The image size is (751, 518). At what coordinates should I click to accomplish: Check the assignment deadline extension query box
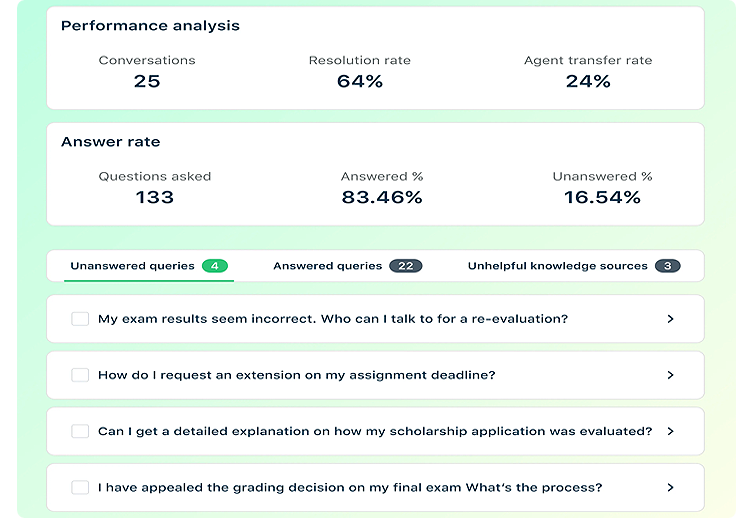tap(80, 375)
